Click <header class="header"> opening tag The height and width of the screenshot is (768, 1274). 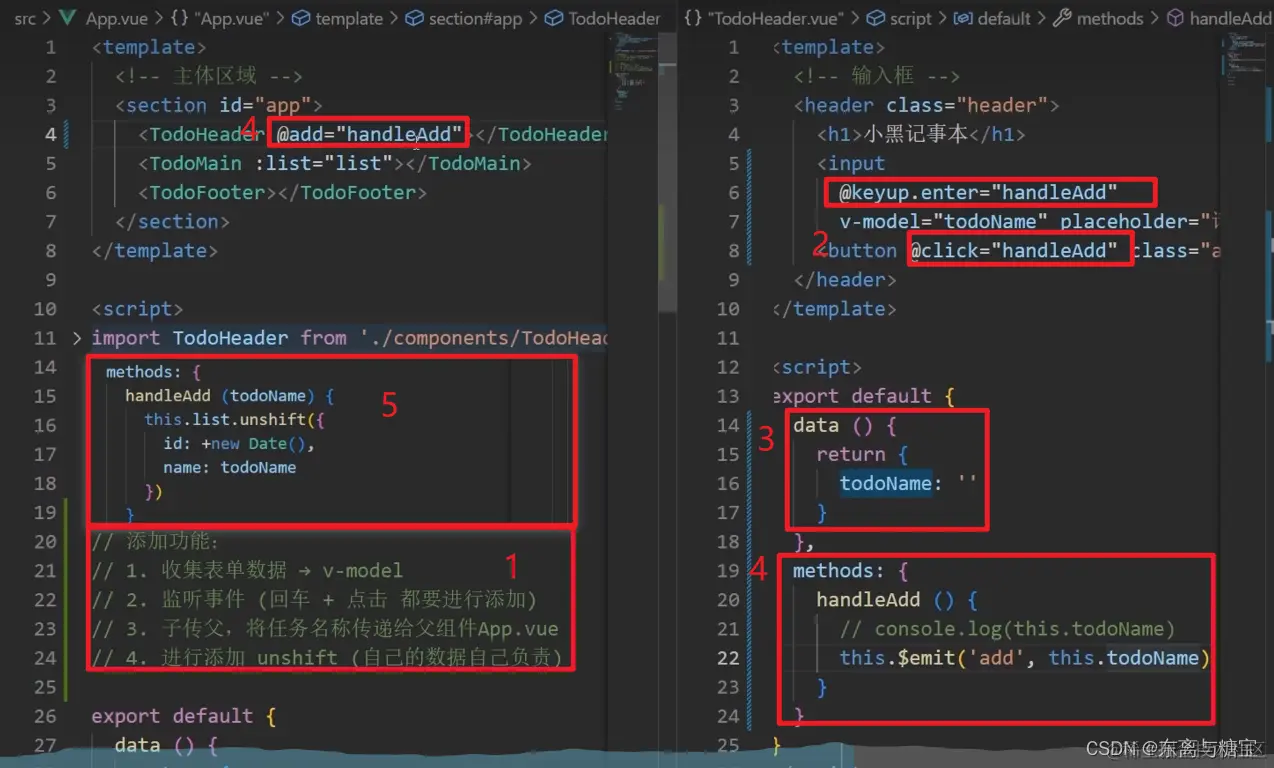927,105
